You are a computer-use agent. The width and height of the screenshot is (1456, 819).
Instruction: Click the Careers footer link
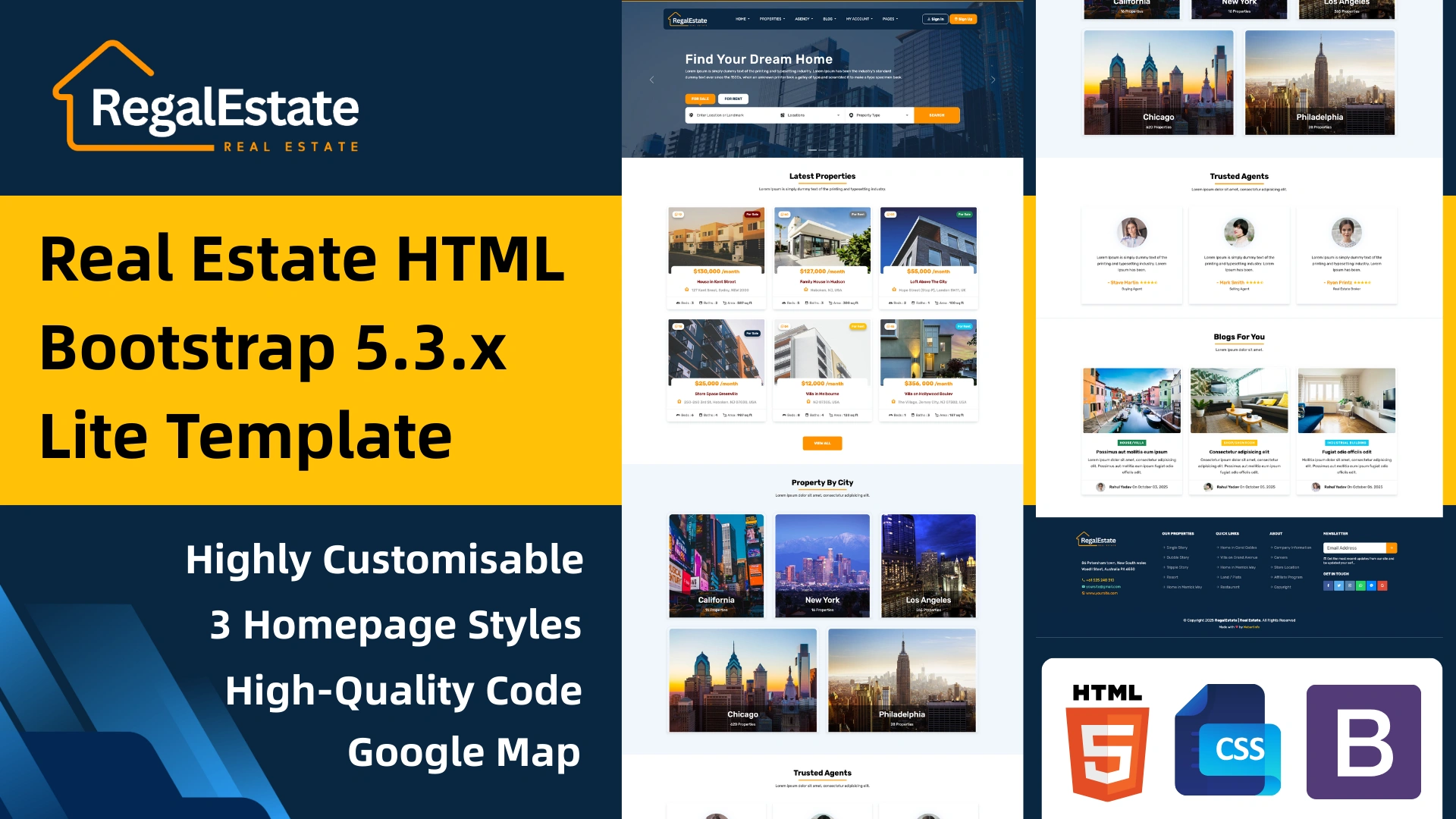pos(1279,557)
